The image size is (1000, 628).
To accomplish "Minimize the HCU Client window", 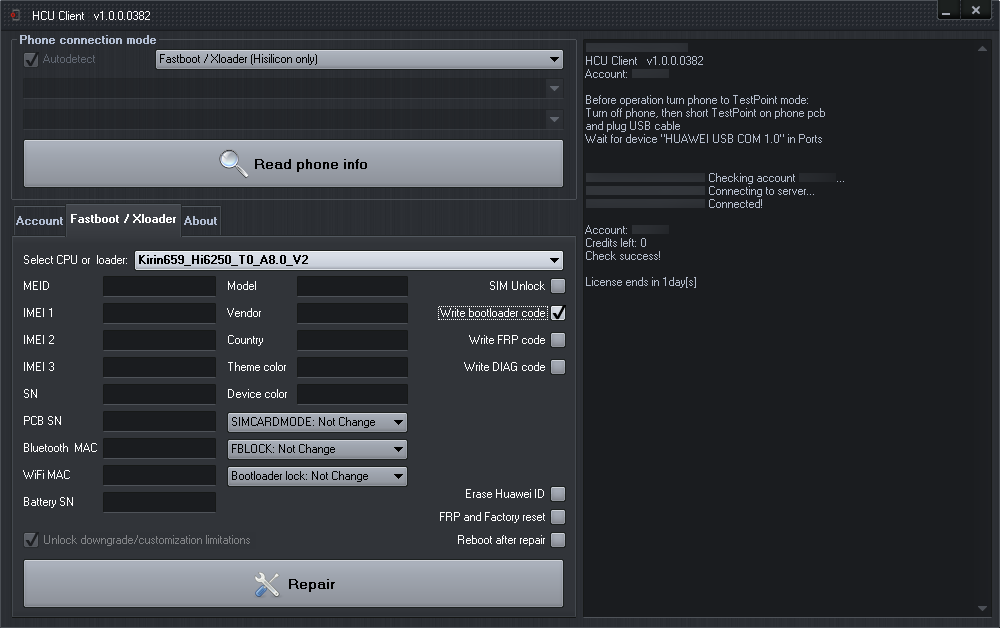I will [946, 10].
